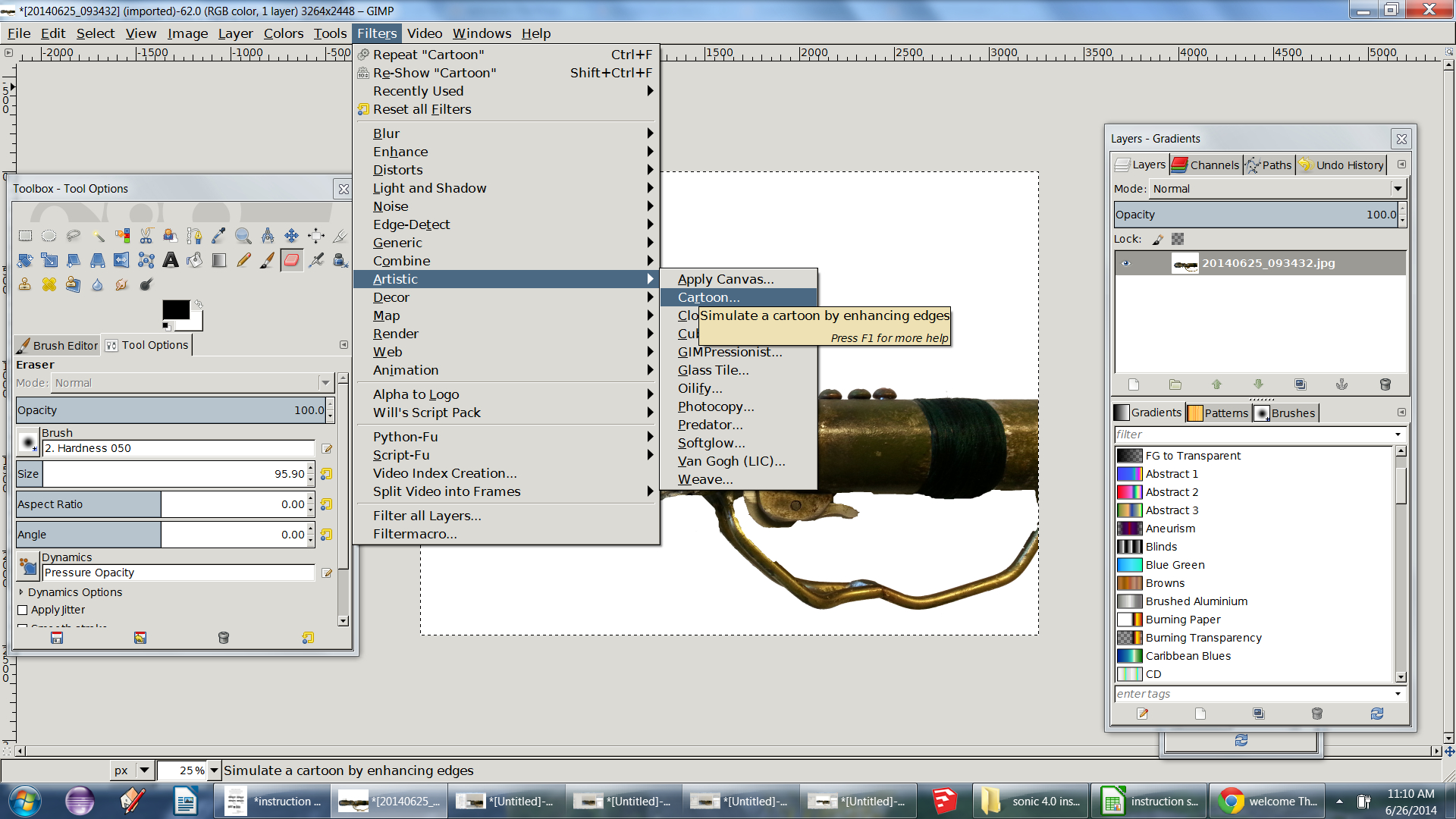
Task: Open the Colors menu
Action: [284, 33]
